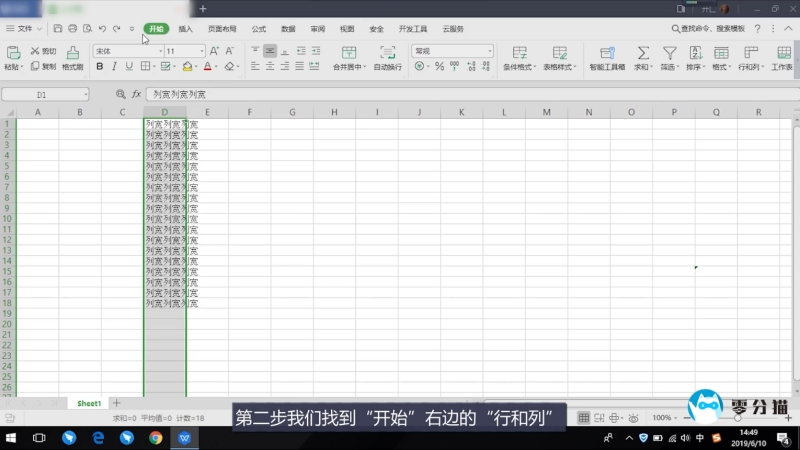Click the Cut (剪切) scissors icon
This screenshot has width=800, height=450.
[36, 50]
